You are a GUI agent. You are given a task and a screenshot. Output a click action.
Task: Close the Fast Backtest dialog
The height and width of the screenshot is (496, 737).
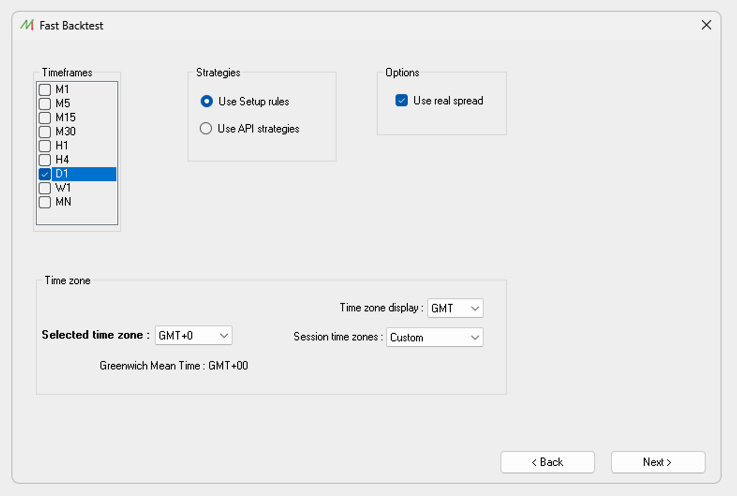(706, 25)
